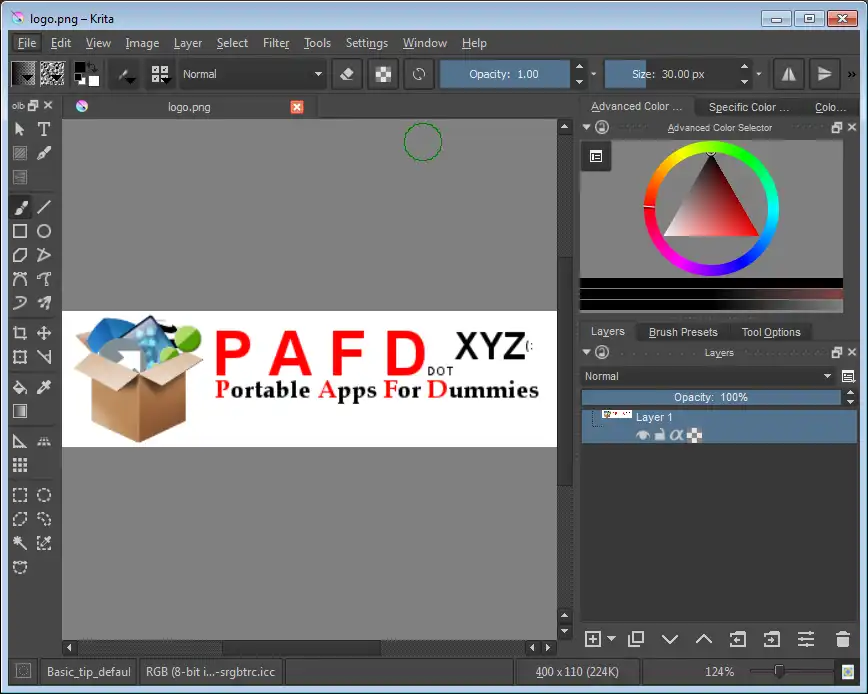The height and width of the screenshot is (694, 868).
Task: Open the Settings menu
Action: click(366, 43)
